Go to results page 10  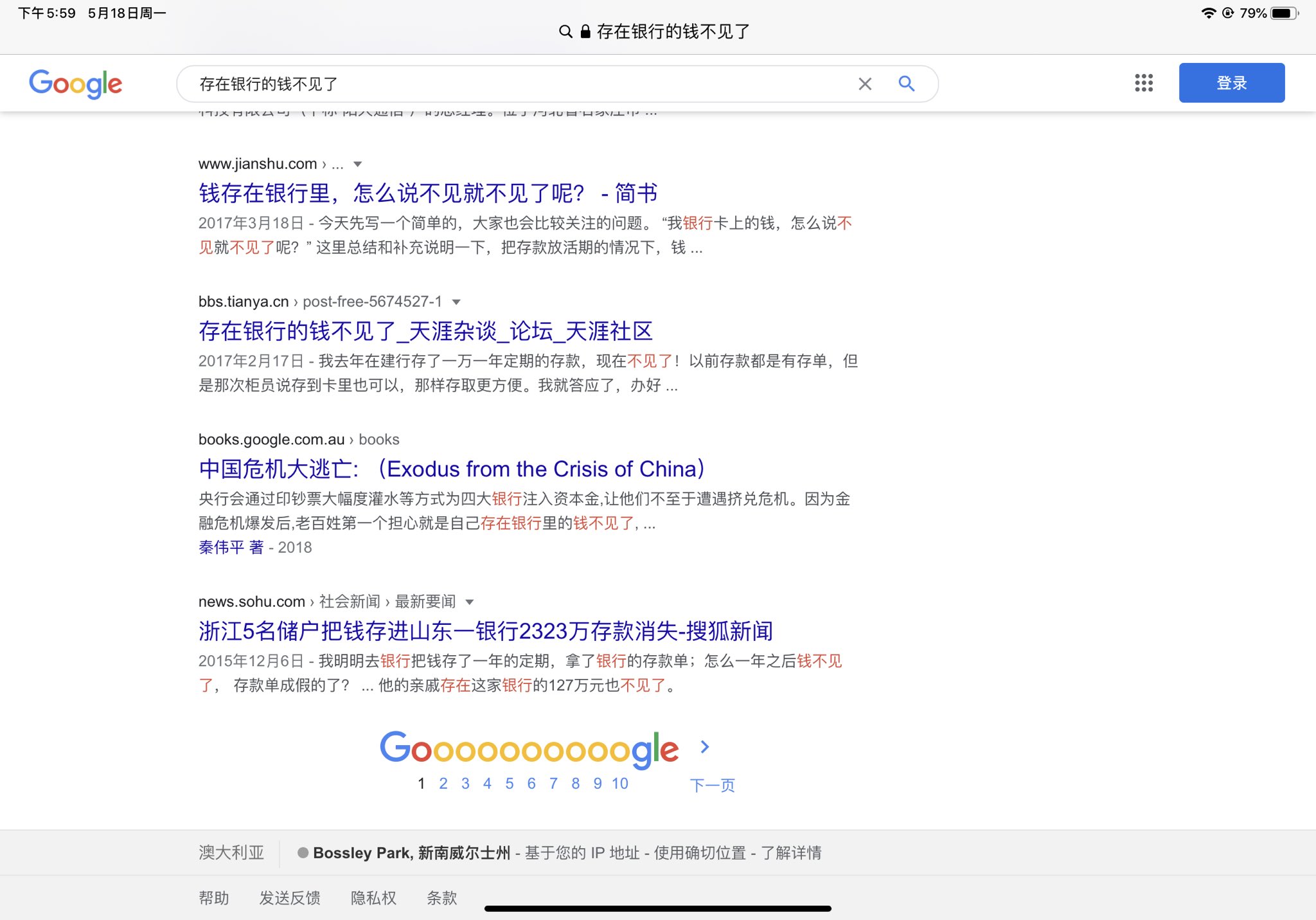(x=620, y=783)
